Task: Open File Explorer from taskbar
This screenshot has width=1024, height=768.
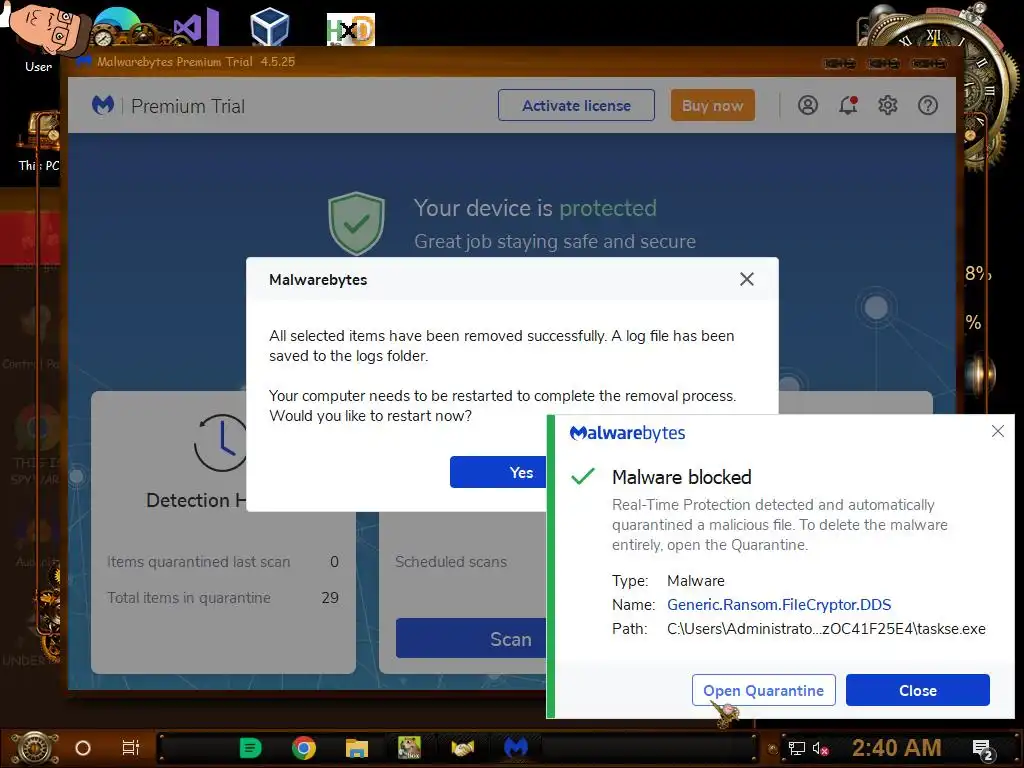Action: pyautogui.click(x=357, y=748)
